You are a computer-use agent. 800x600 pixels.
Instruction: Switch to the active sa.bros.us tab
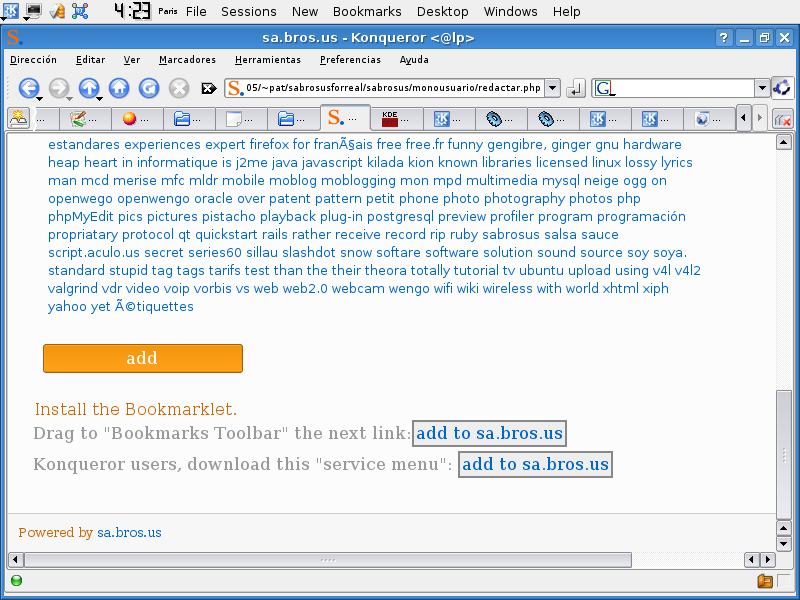345,118
